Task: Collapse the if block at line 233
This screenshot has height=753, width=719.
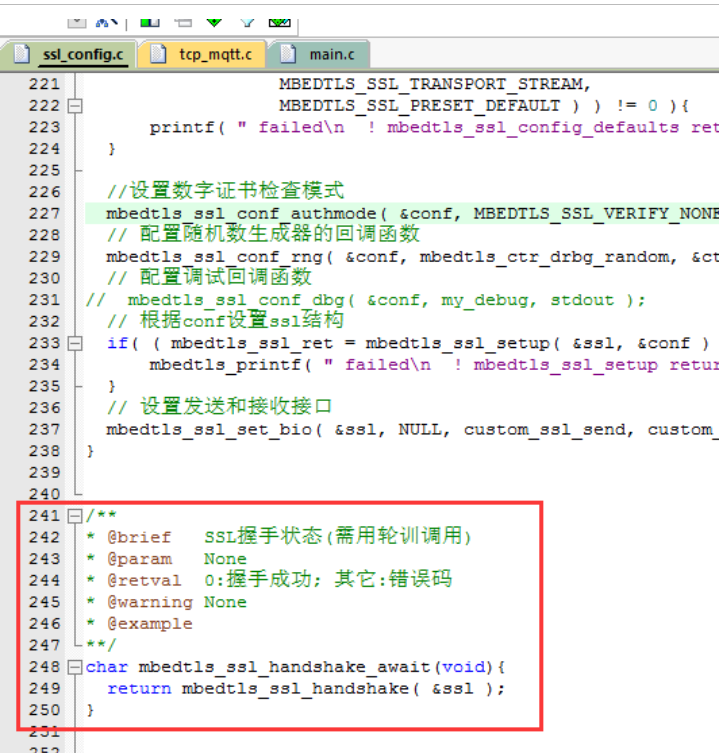Action: point(74,343)
